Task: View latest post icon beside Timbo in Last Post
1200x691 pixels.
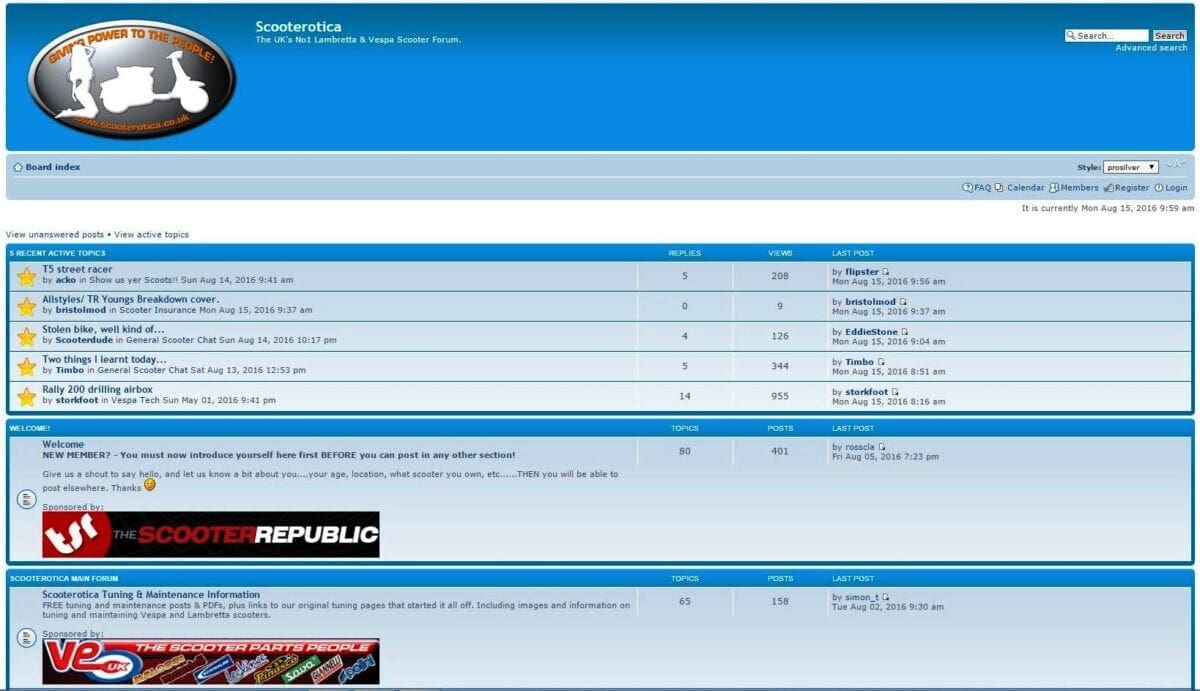Action: pos(880,362)
